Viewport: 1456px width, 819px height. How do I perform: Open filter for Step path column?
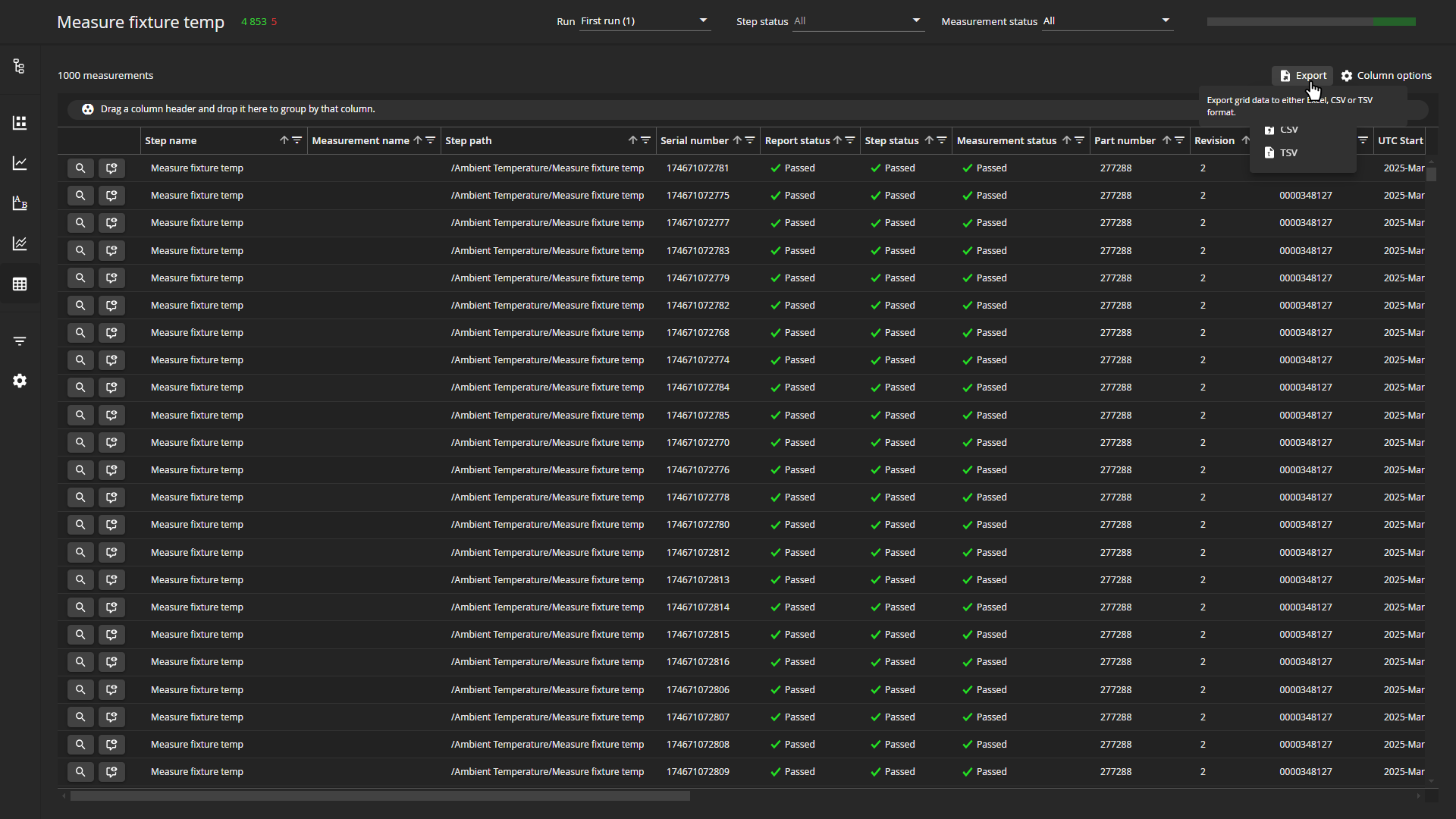tap(646, 140)
